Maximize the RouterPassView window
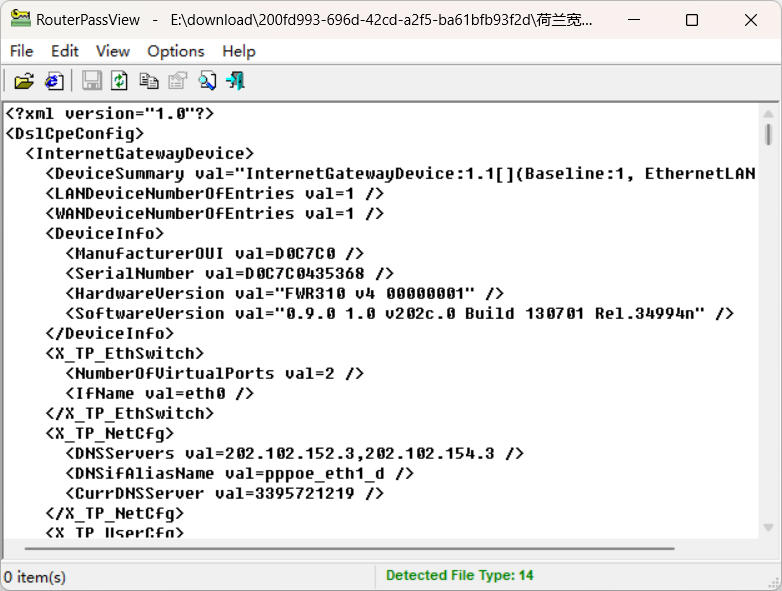 click(x=692, y=20)
